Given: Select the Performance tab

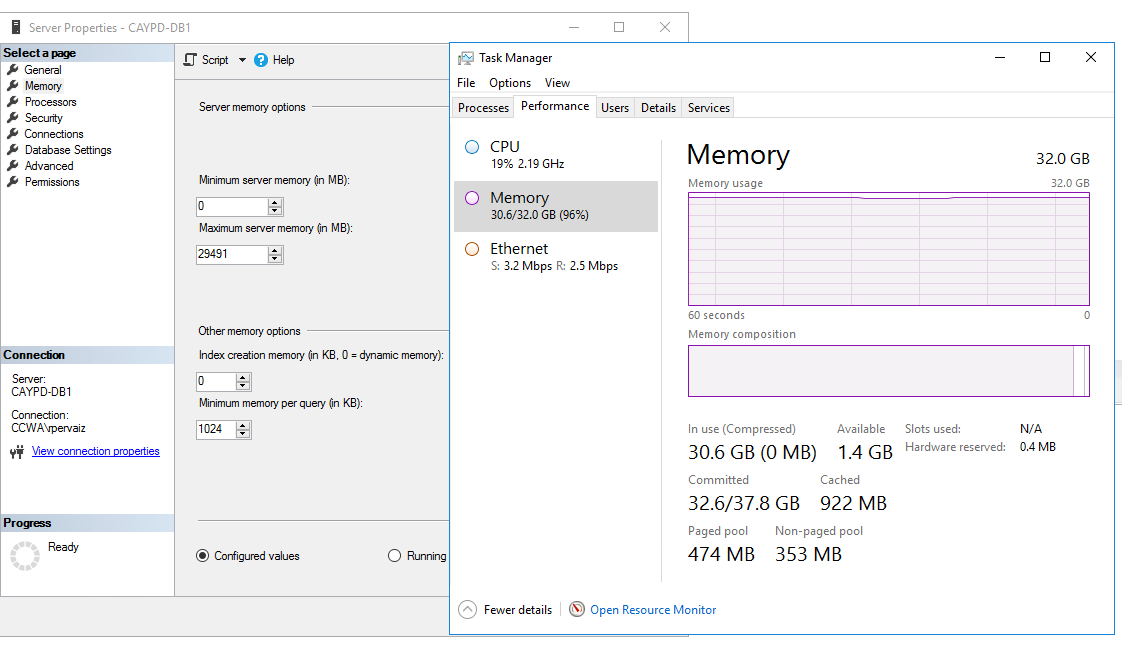Looking at the screenshot, I should 555,106.
